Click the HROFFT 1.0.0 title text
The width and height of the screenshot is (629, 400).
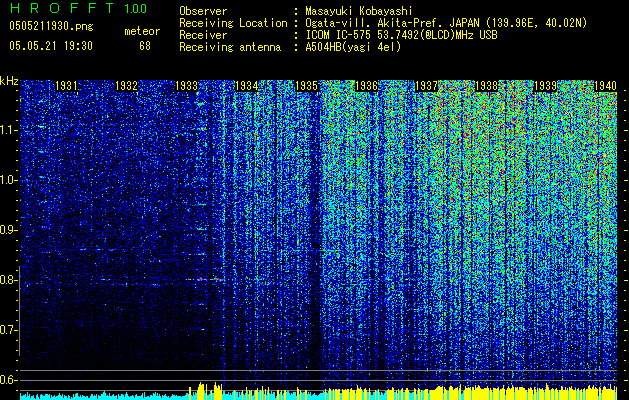78,8
